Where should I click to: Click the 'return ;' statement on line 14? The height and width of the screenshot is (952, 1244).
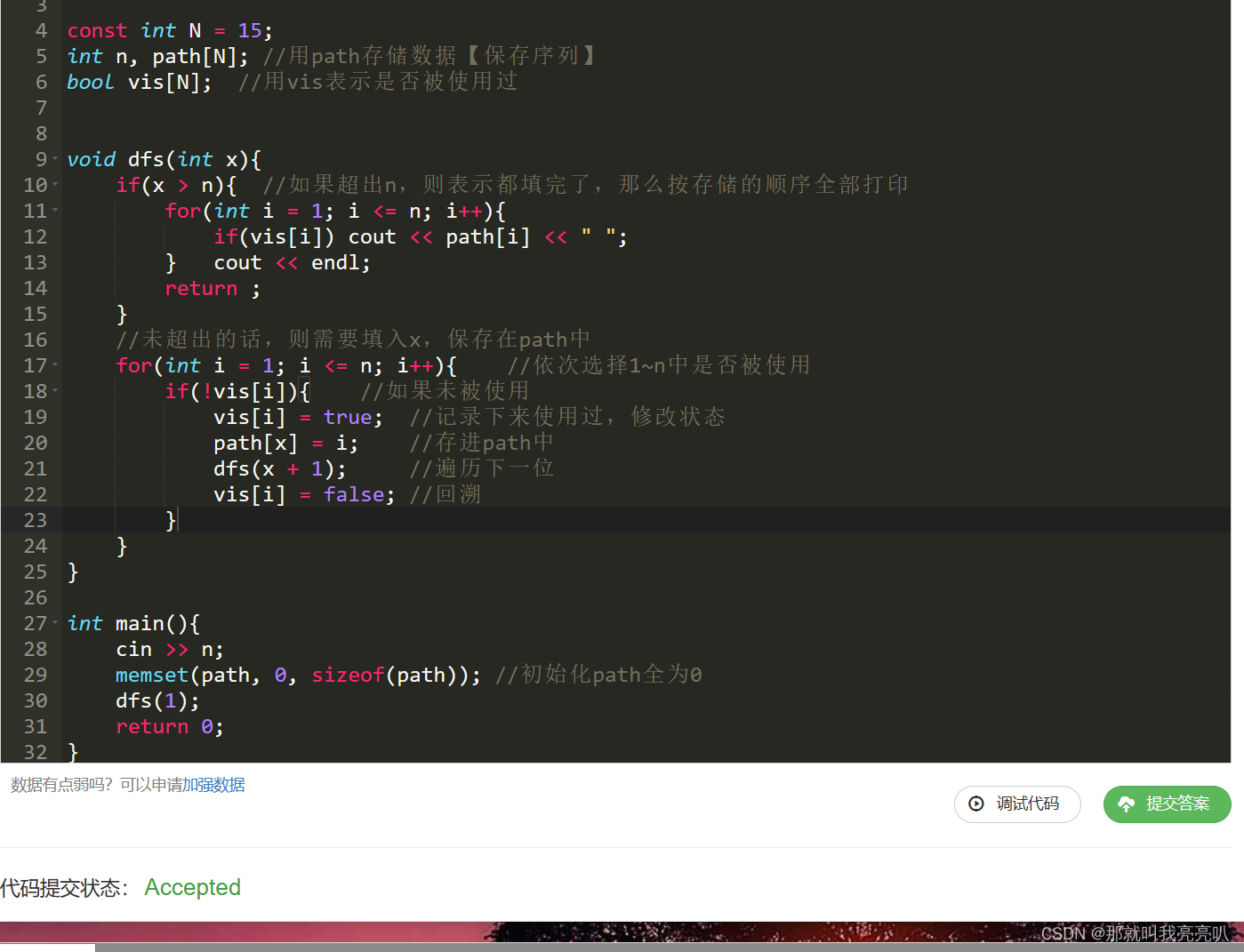point(213,288)
